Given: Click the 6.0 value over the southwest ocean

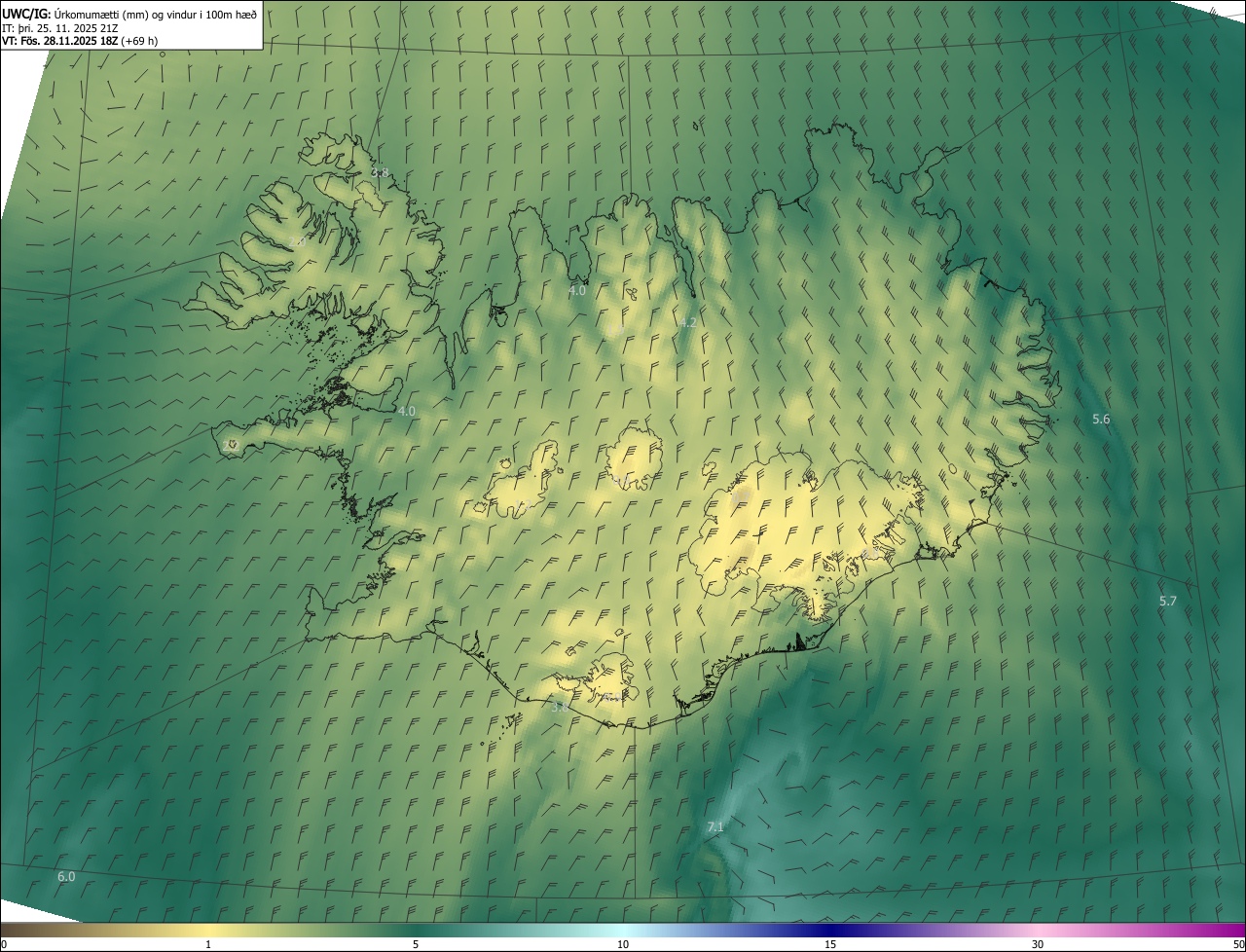Looking at the screenshot, I should pyautogui.click(x=66, y=877).
